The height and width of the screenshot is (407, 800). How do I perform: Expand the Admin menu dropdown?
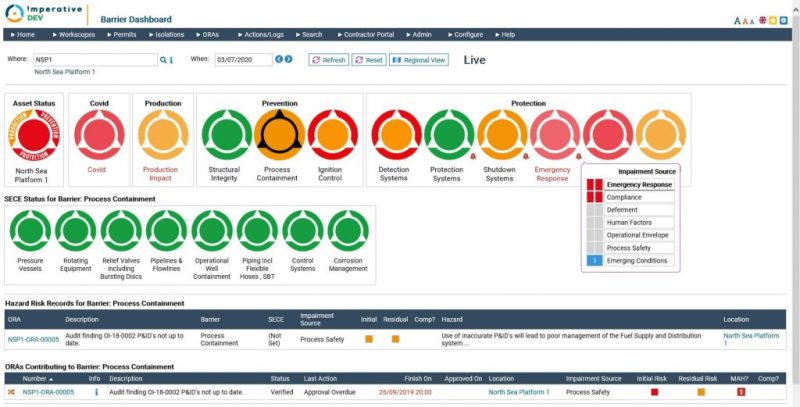418,34
